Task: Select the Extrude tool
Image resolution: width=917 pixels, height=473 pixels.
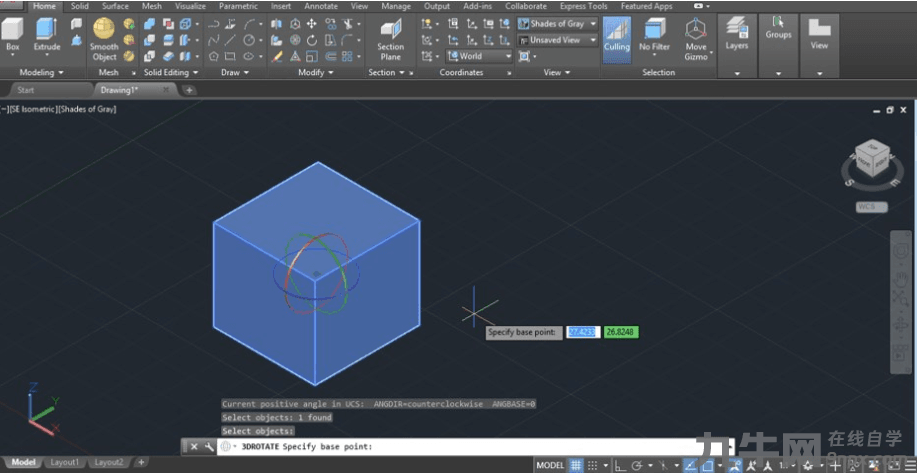Action: pos(47,36)
